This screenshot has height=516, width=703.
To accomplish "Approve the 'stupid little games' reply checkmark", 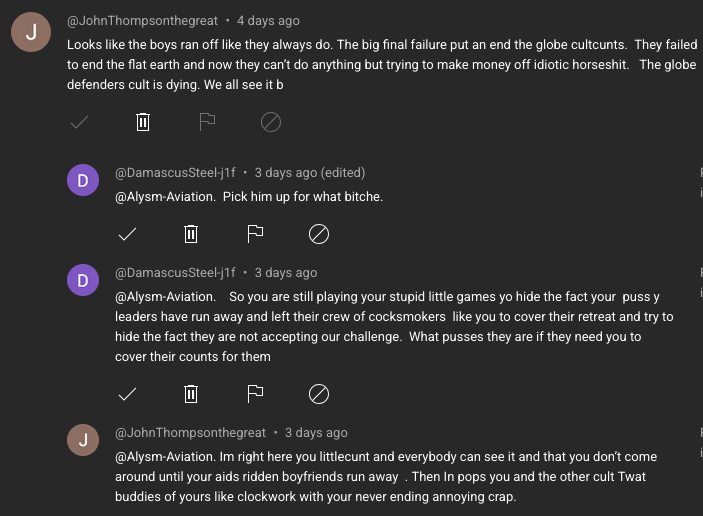I will click(127, 394).
